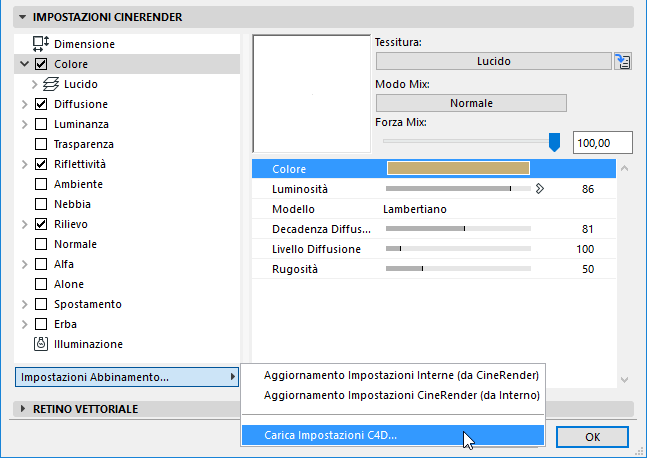Screen dimensions: 647x458
Task: Enable the Nebbia checkbox
Action: (x=41, y=204)
